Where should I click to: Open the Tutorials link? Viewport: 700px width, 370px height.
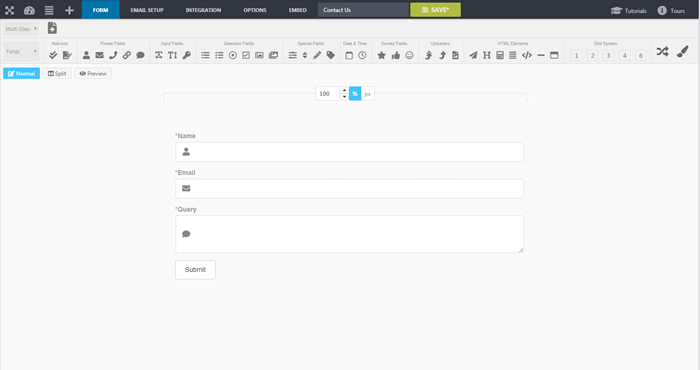tap(629, 11)
